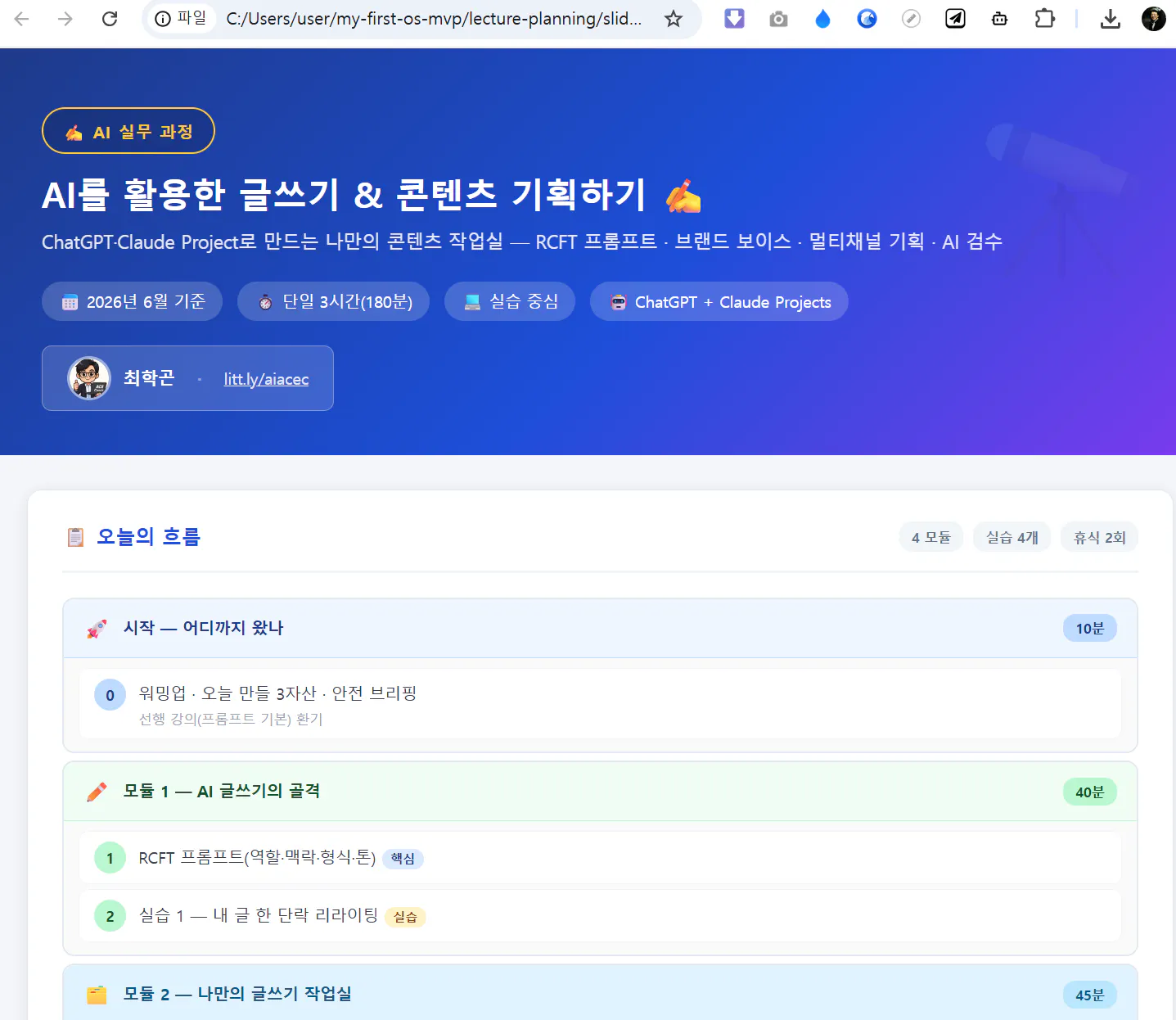The height and width of the screenshot is (1020, 1176).
Task: Click the 10분 duration badge
Action: tap(1090, 628)
